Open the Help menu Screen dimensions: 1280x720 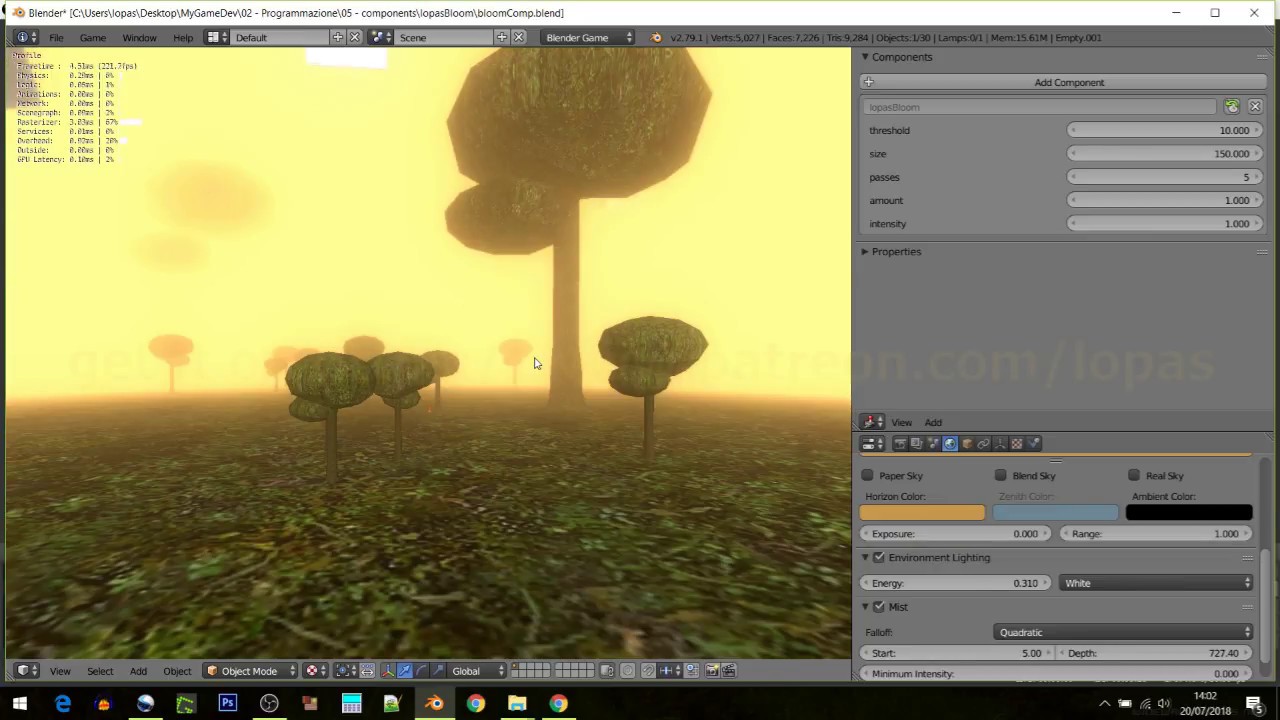183,37
